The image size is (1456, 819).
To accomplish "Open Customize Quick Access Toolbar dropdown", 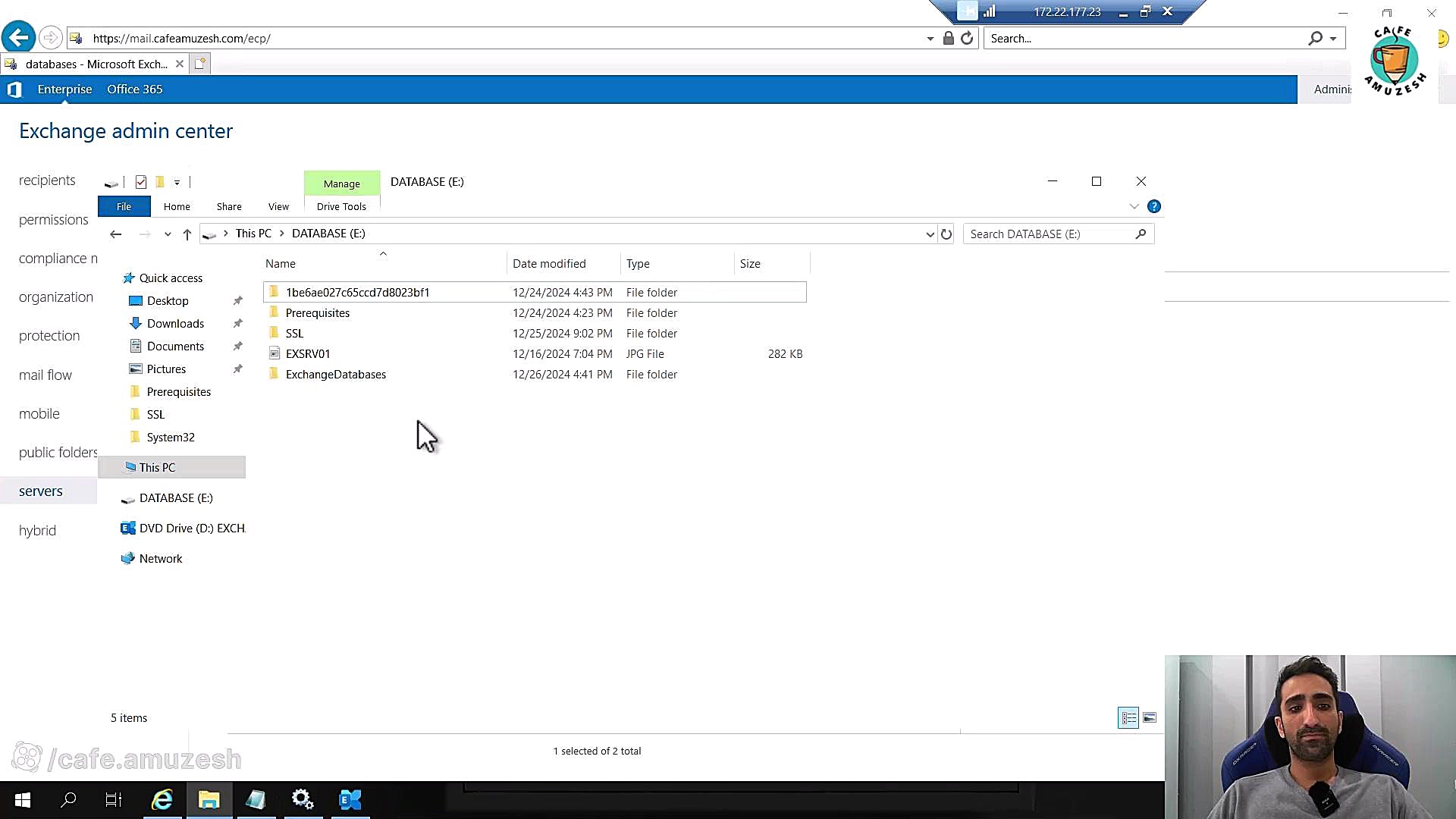I will click(x=177, y=182).
